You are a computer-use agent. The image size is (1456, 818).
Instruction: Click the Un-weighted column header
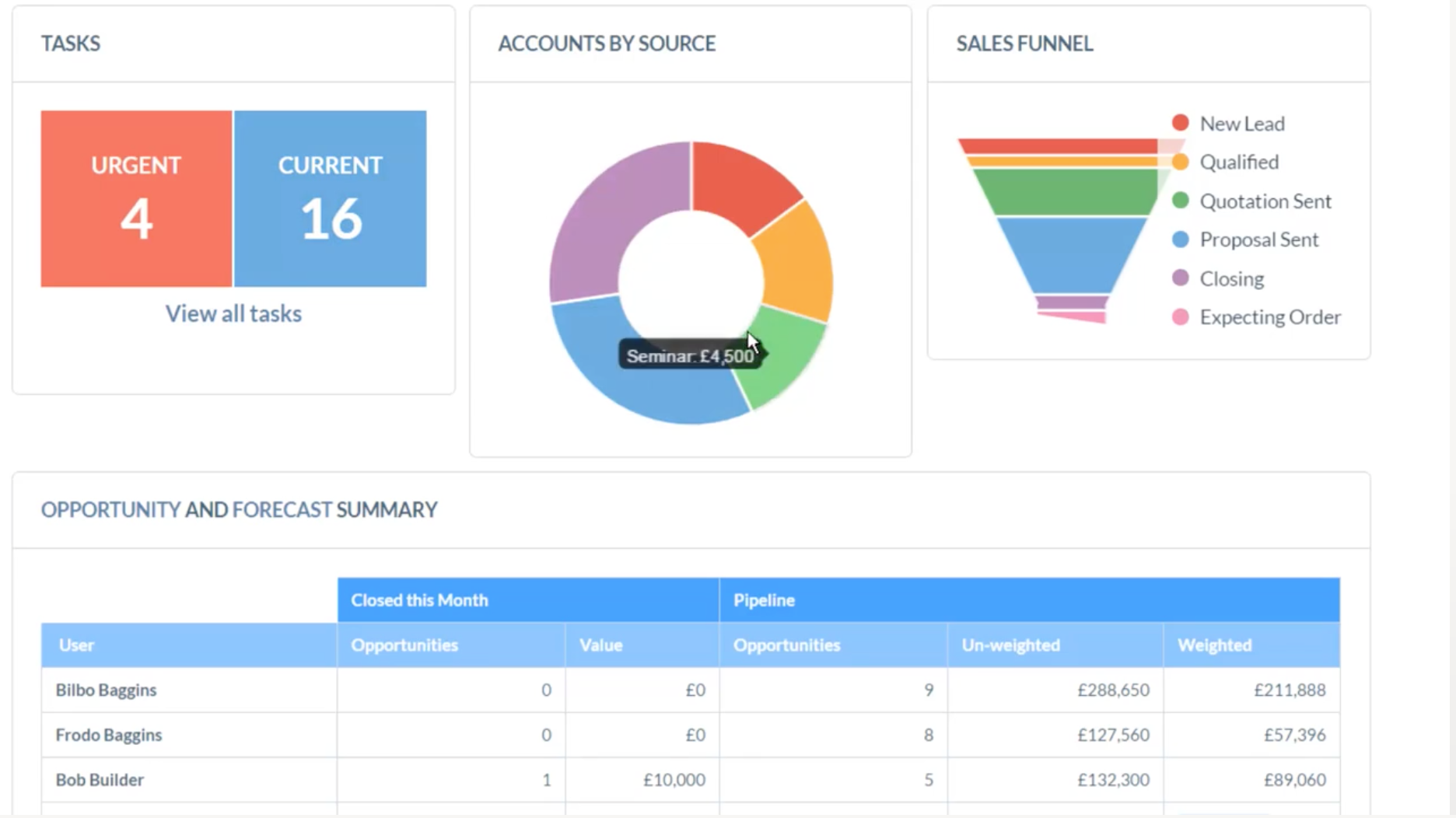(x=1055, y=645)
